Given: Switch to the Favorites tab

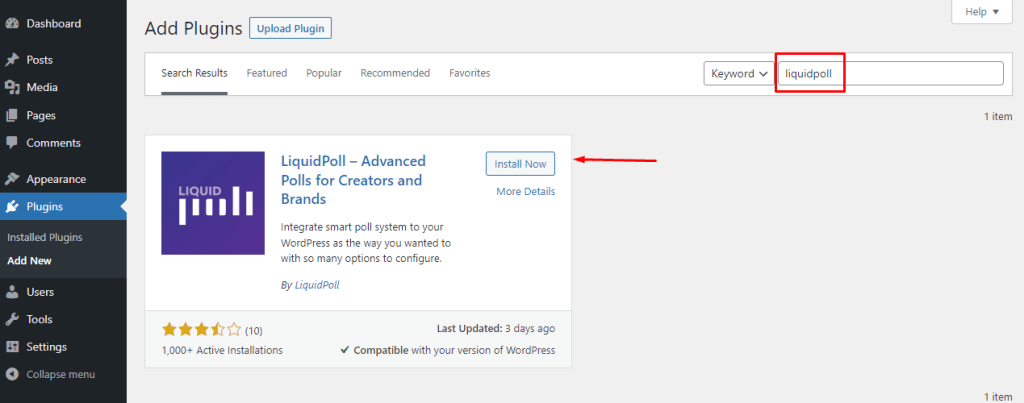Looking at the screenshot, I should tap(470, 73).
